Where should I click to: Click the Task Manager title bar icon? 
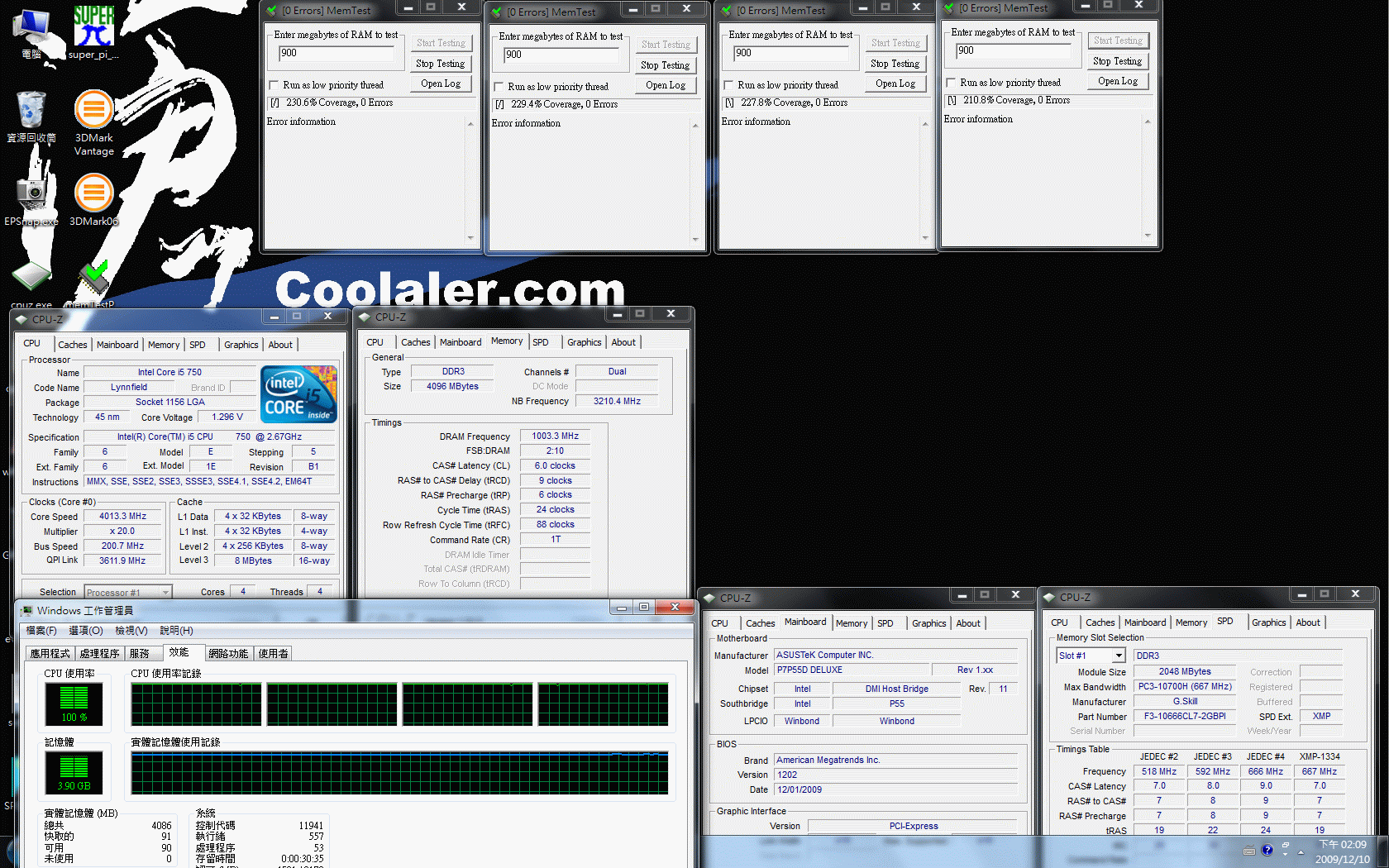tap(27, 611)
